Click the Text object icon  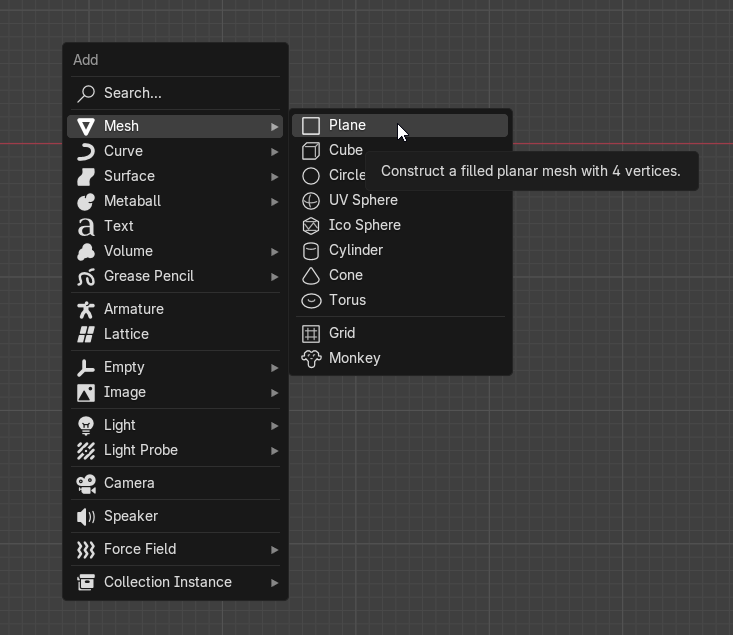point(86,226)
